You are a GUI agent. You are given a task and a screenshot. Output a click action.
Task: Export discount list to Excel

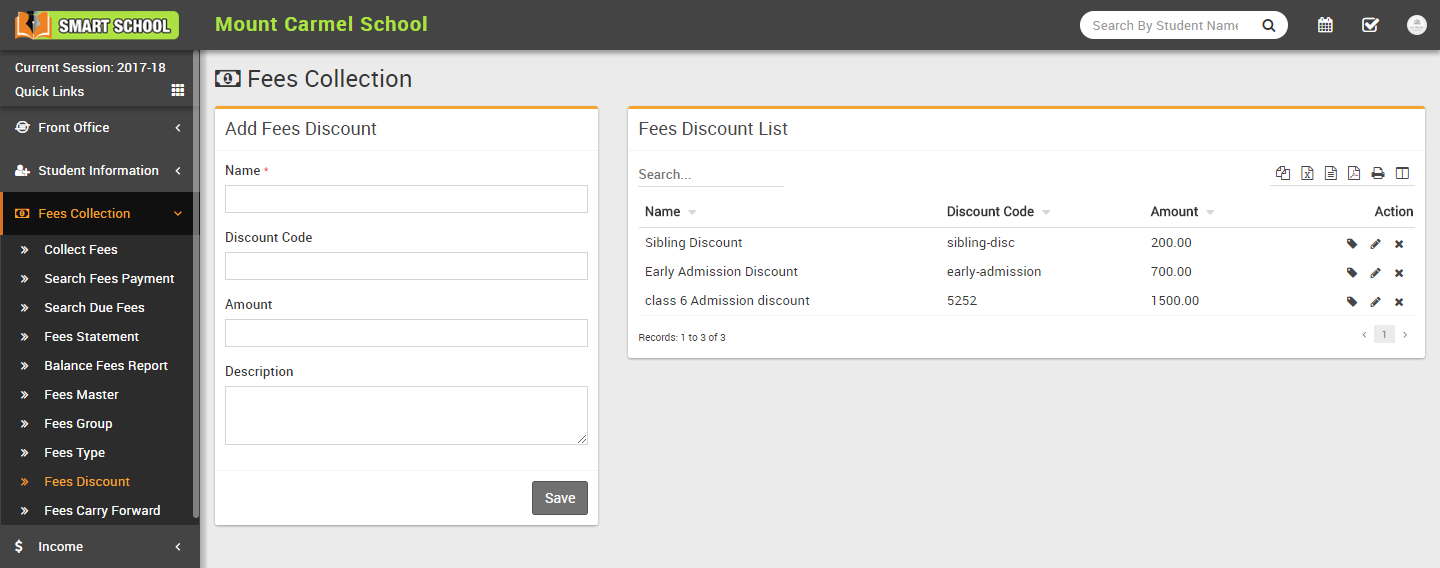1307,174
